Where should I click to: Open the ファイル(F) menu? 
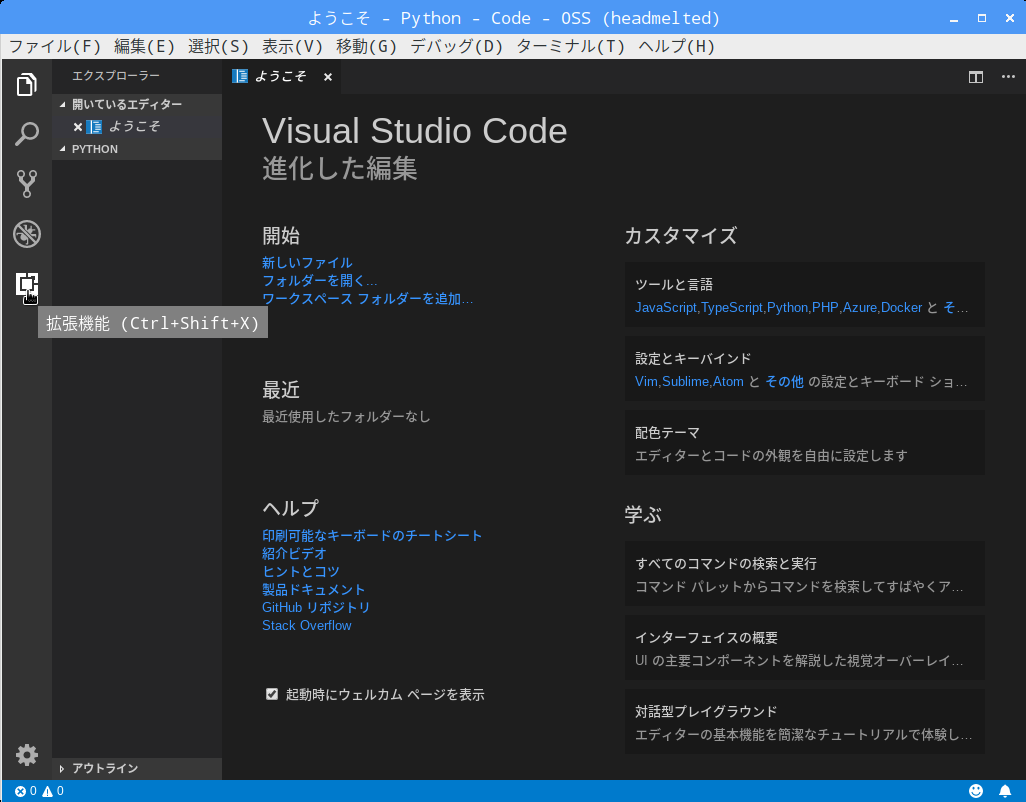coord(55,46)
